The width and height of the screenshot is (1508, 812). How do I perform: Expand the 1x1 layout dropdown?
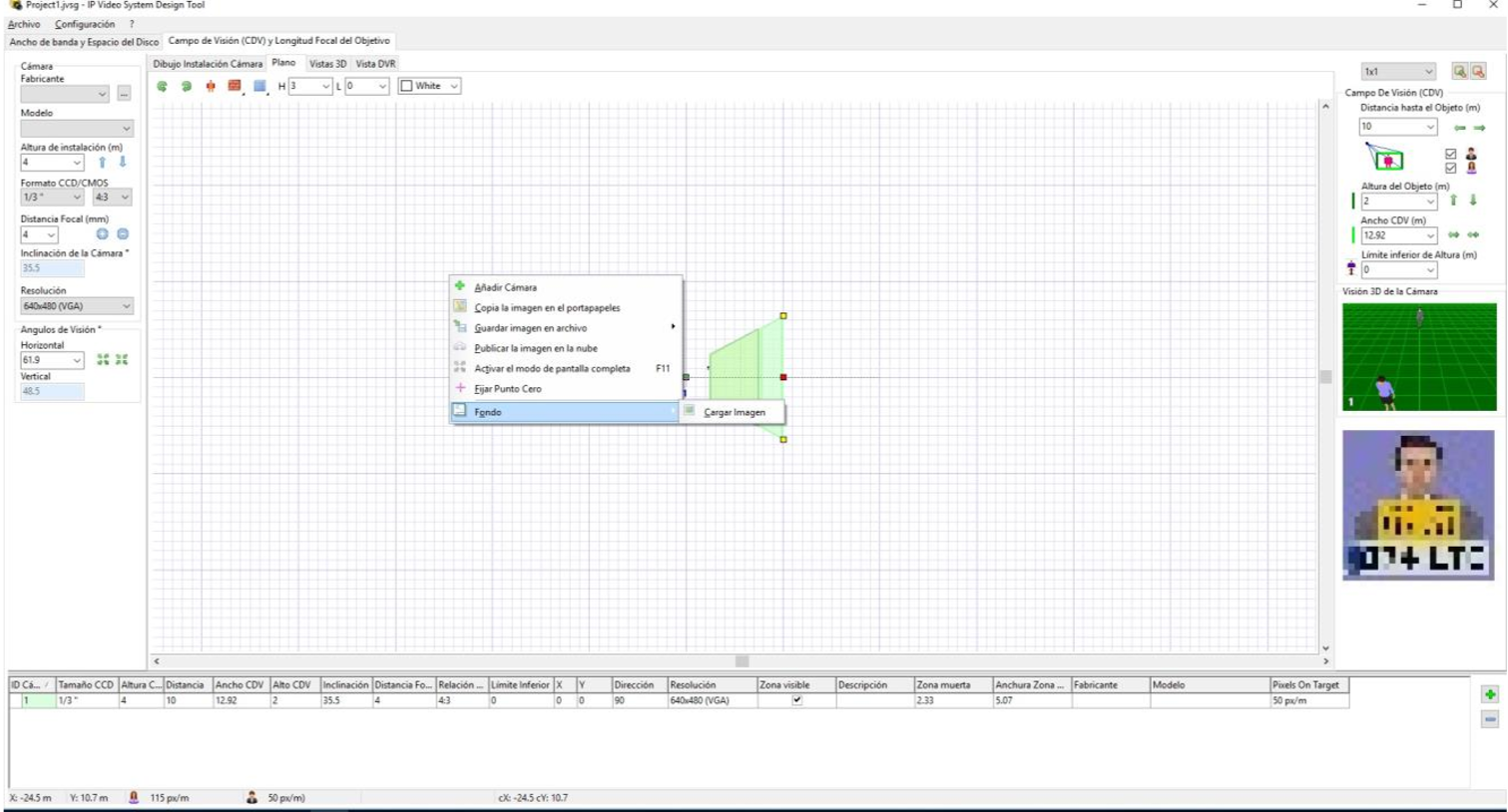point(1398,72)
